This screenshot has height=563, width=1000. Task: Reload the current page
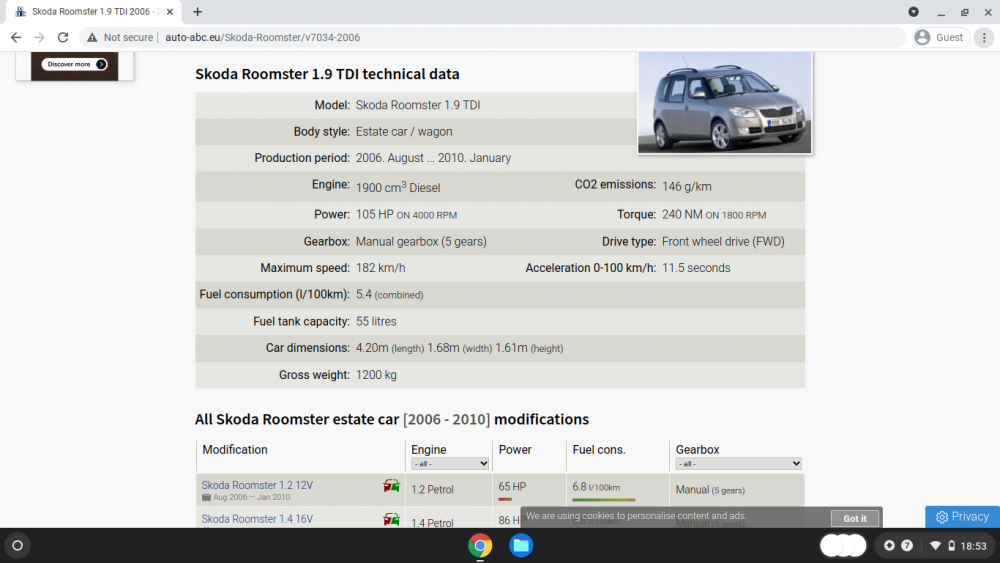coord(62,38)
